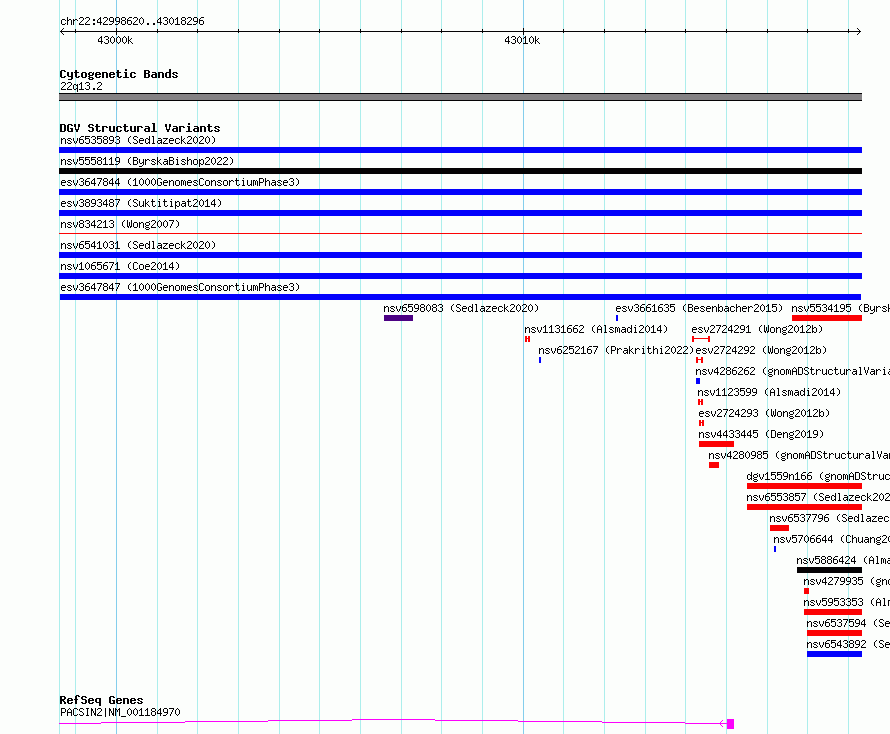Select the red esv2724293 variant marker

[702, 423]
